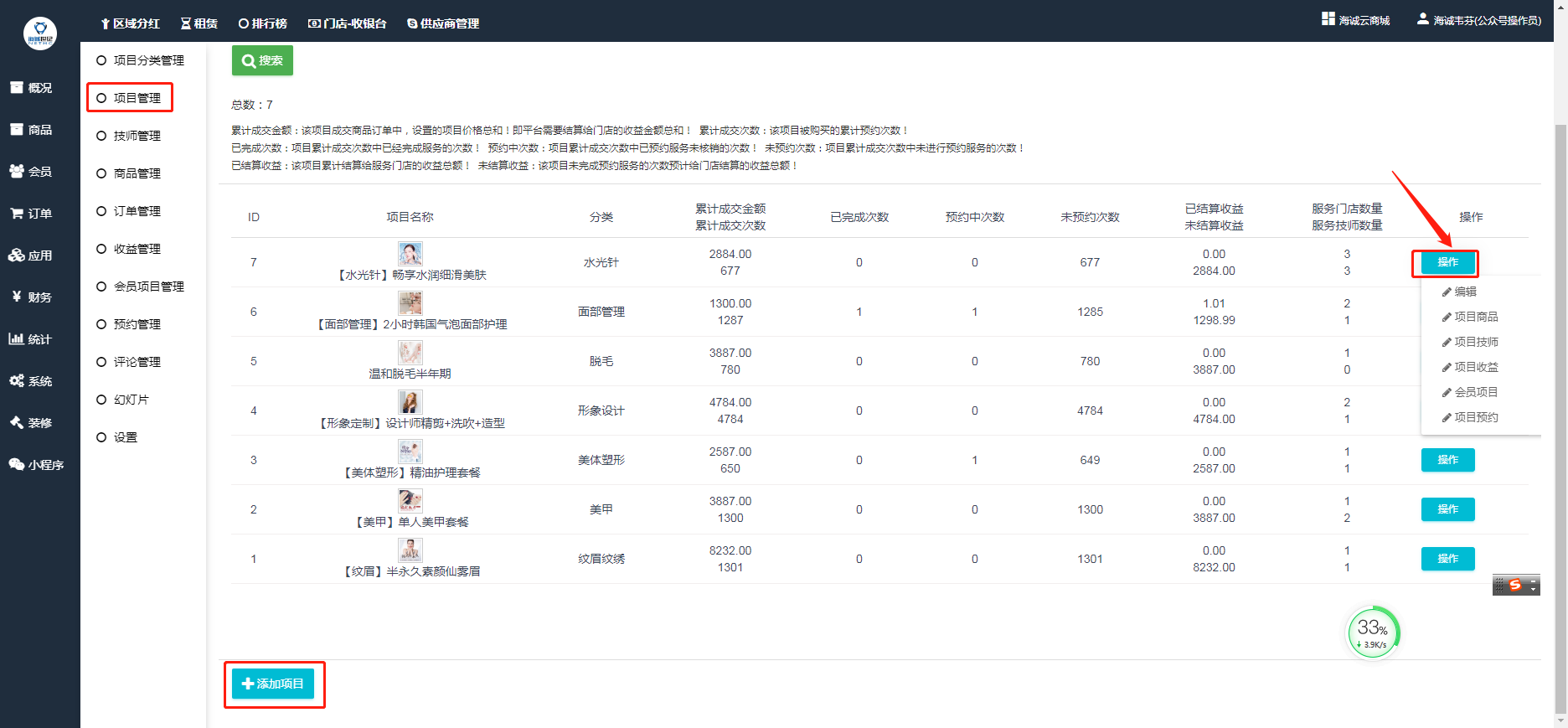Screen dimensions: 1568x728
Task: Open the 海诚韦芬 user account menu
Action: (1479, 20)
